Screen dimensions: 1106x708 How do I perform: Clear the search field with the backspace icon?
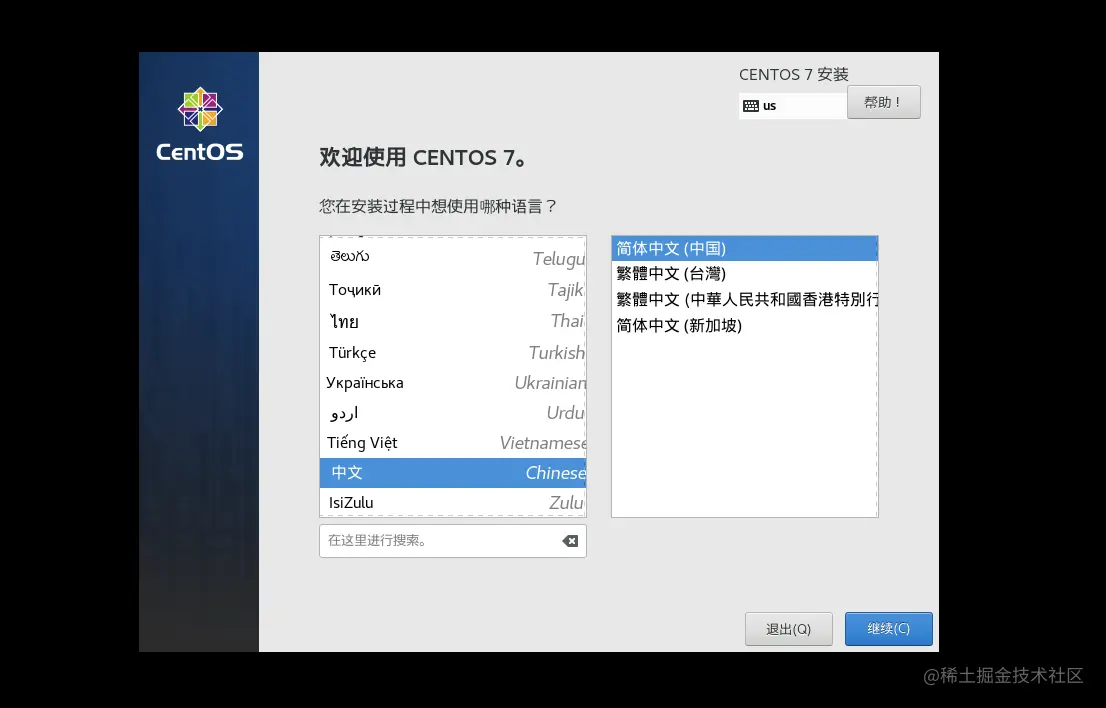[x=570, y=541]
